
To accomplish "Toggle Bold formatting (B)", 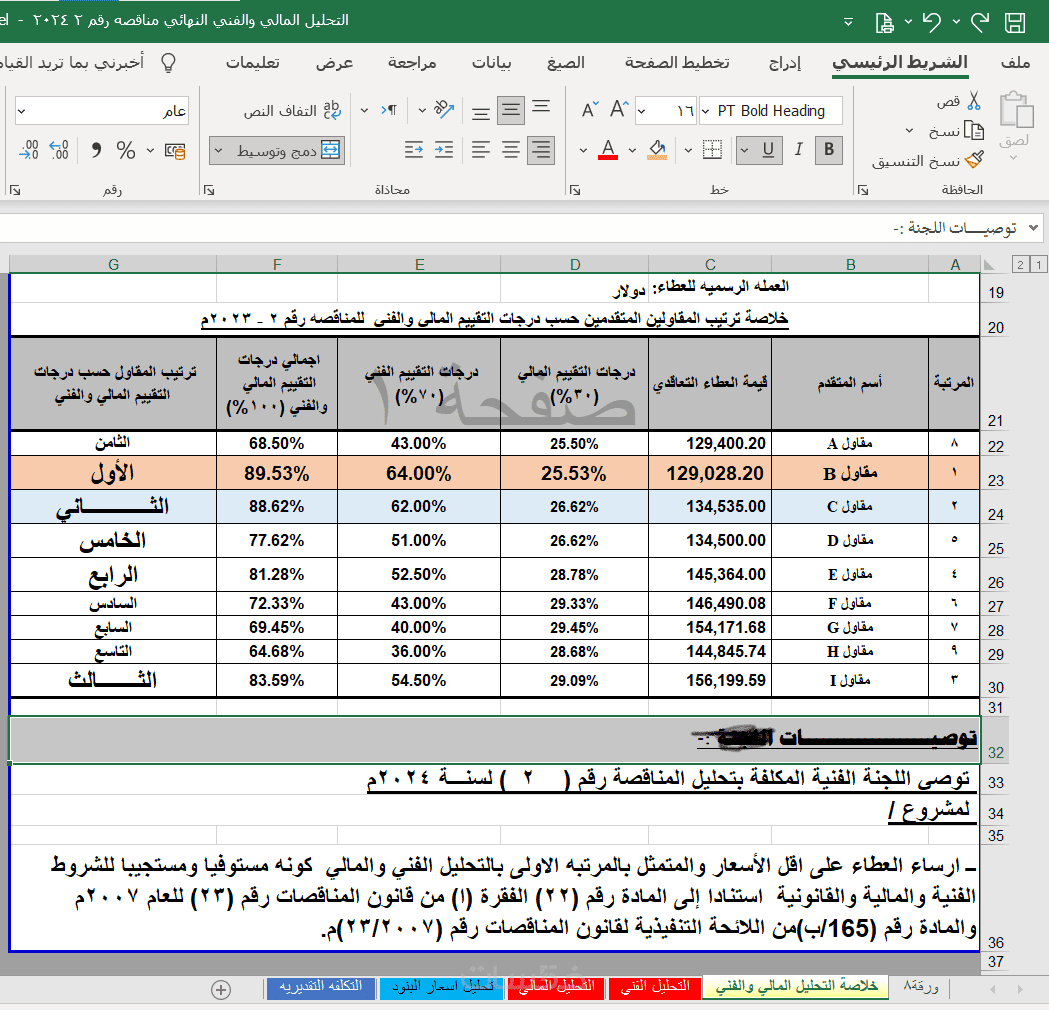I will click(x=829, y=149).
